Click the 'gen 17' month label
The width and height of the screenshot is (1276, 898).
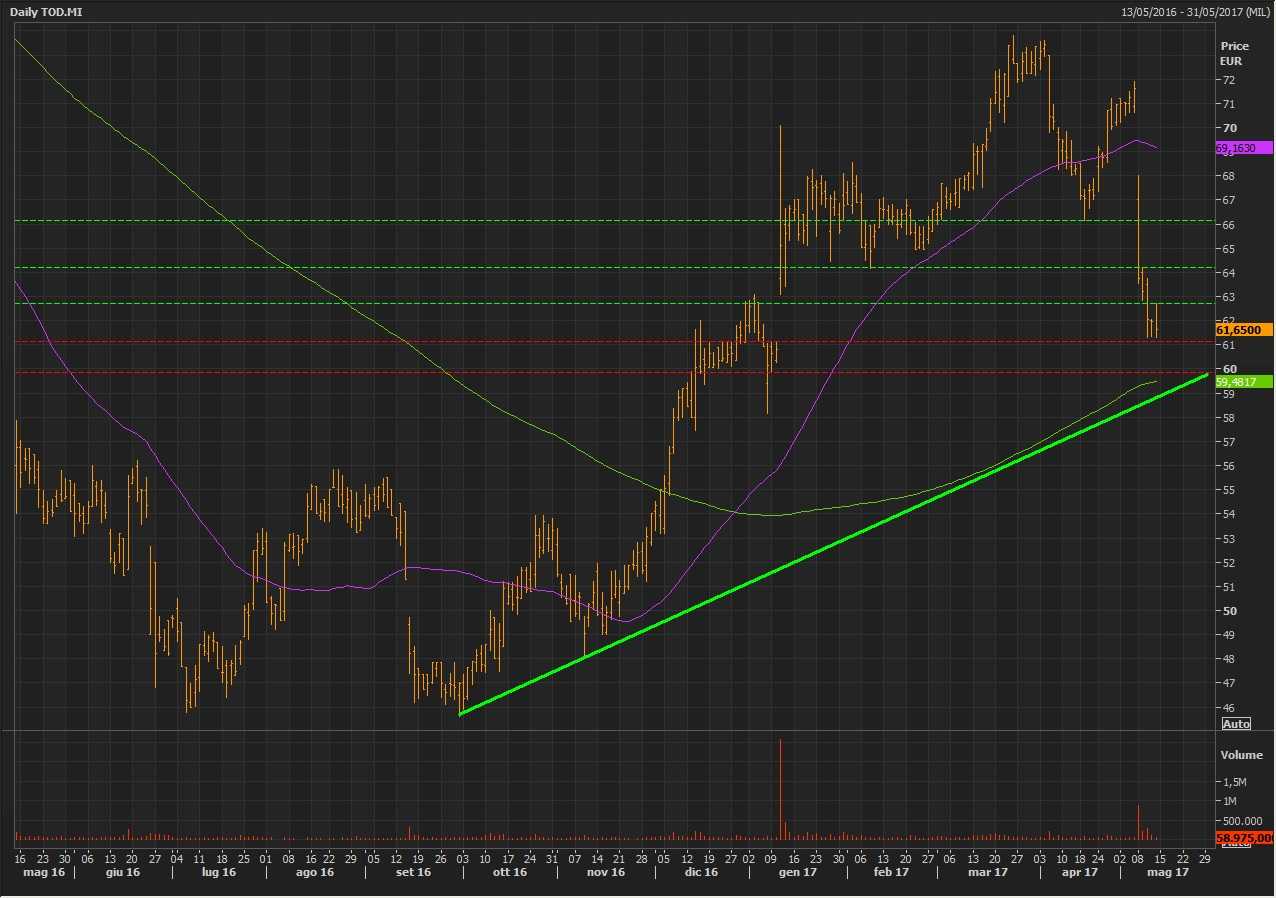click(x=796, y=873)
